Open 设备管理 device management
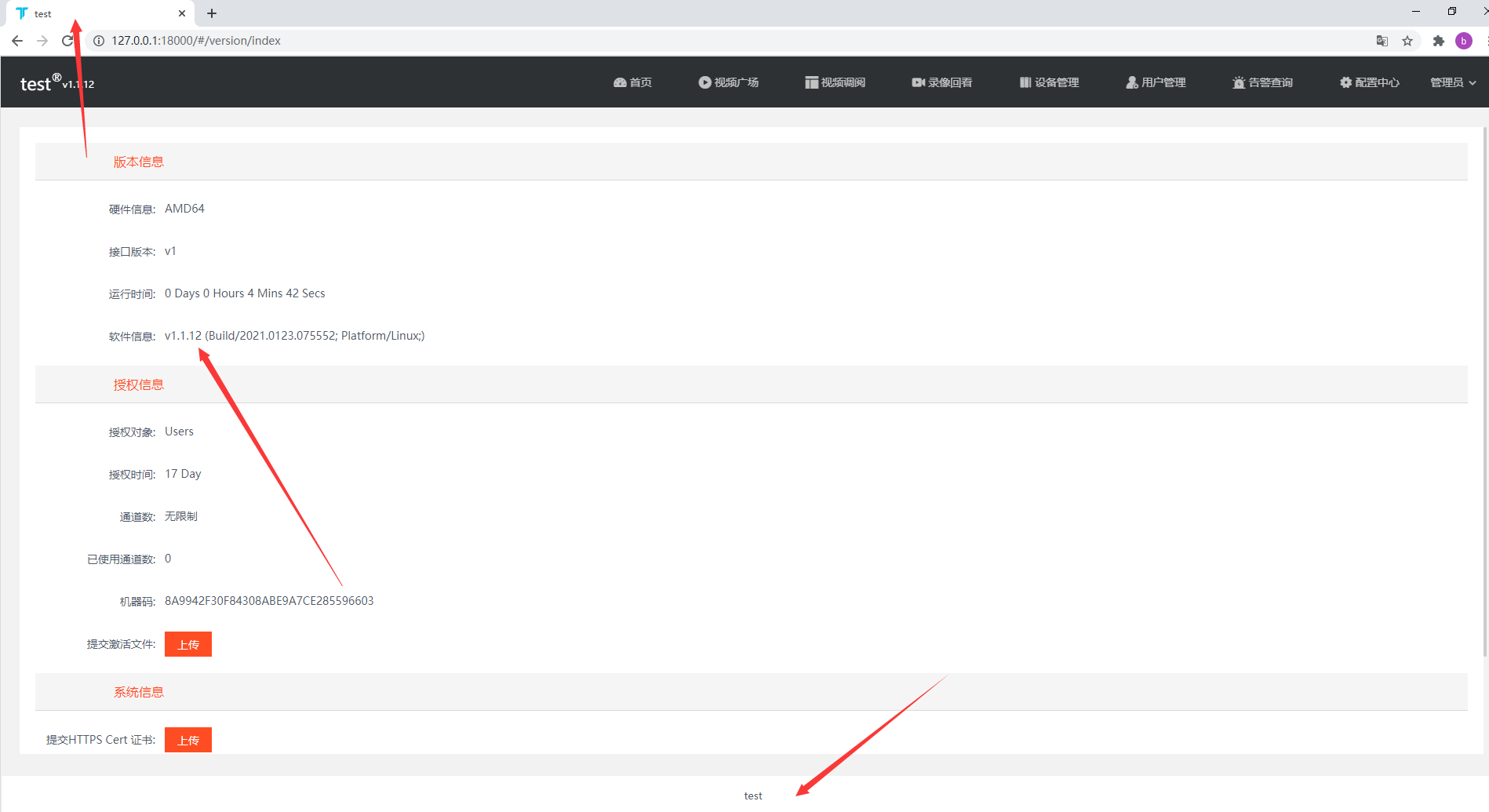This screenshot has height=812, width=1489. coord(1049,82)
